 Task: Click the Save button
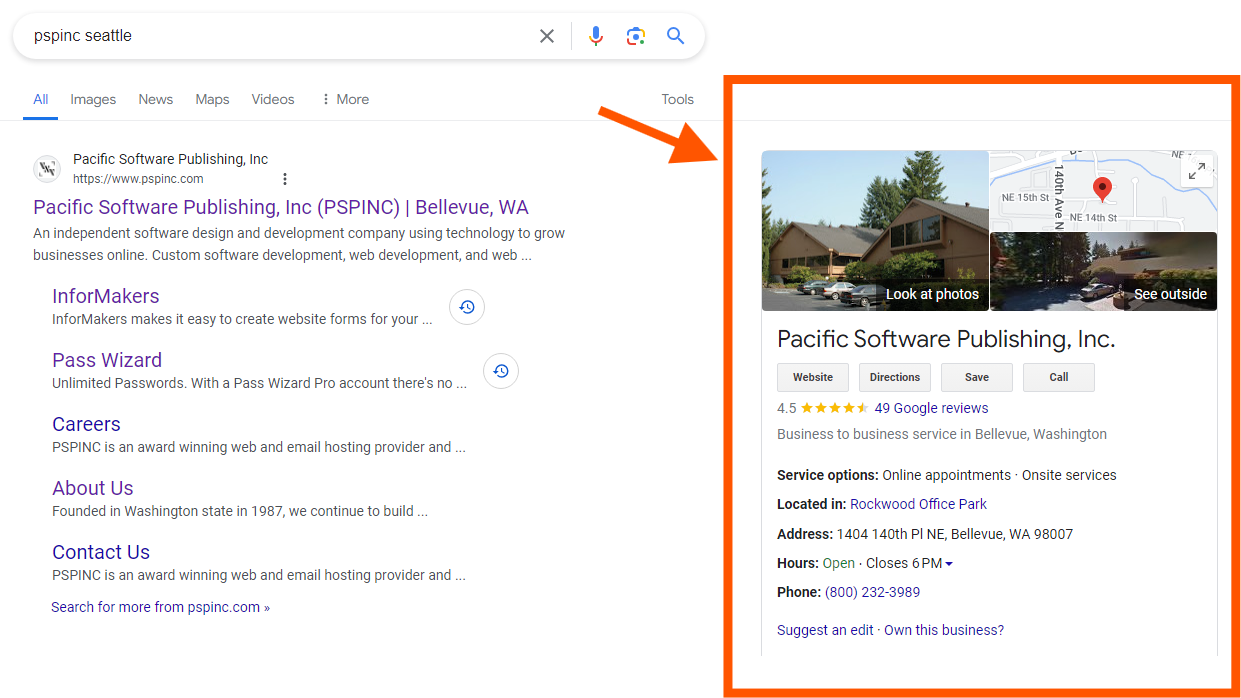977,377
